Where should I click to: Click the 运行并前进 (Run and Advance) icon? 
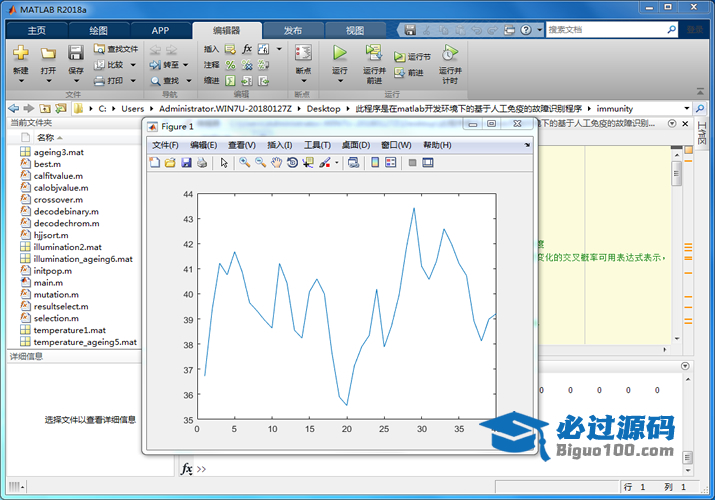click(x=374, y=53)
